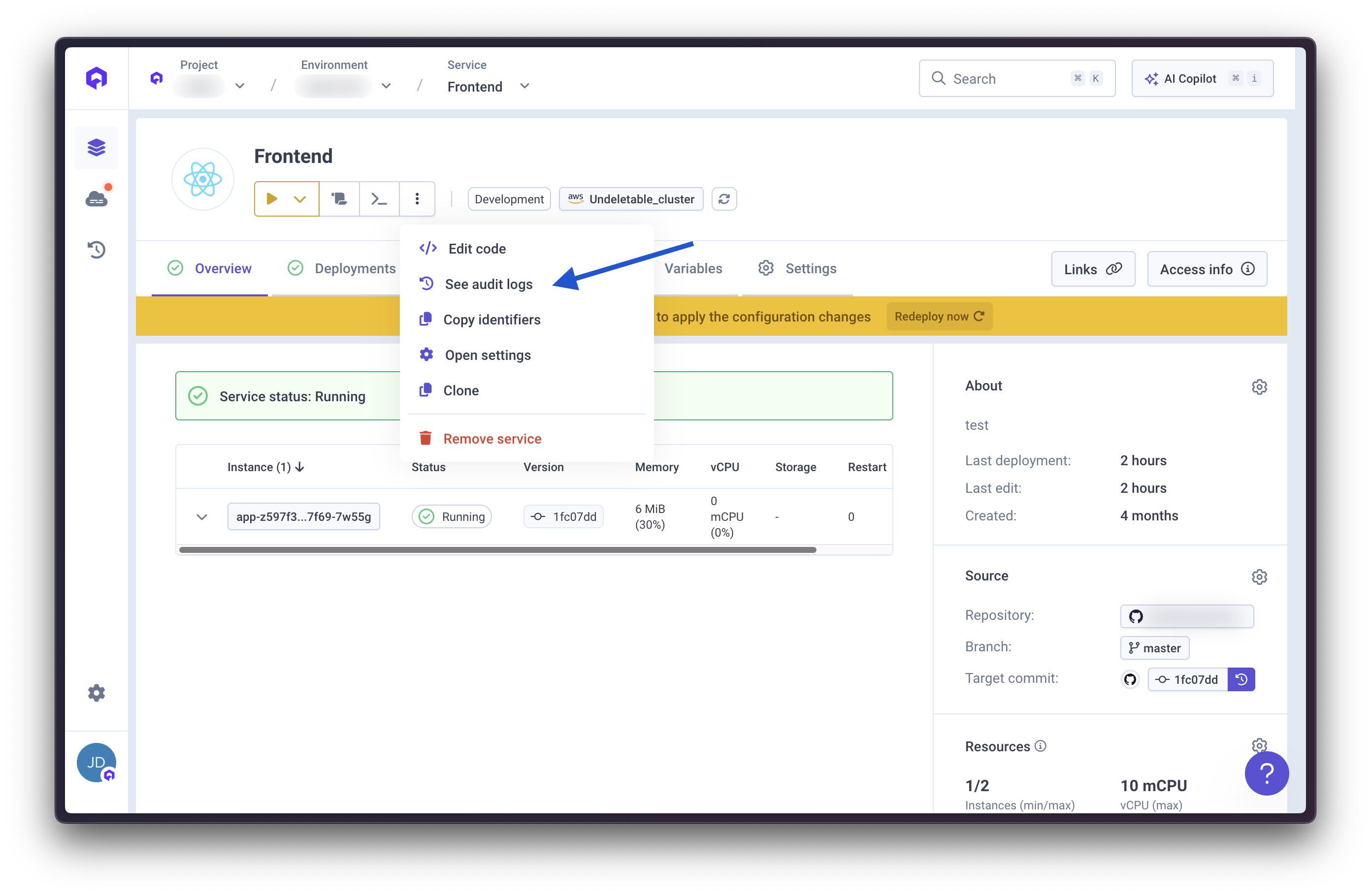1371x896 pixels.
Task: Click the rollback icon beside commit 1fc07dd
Action: 1242,679
